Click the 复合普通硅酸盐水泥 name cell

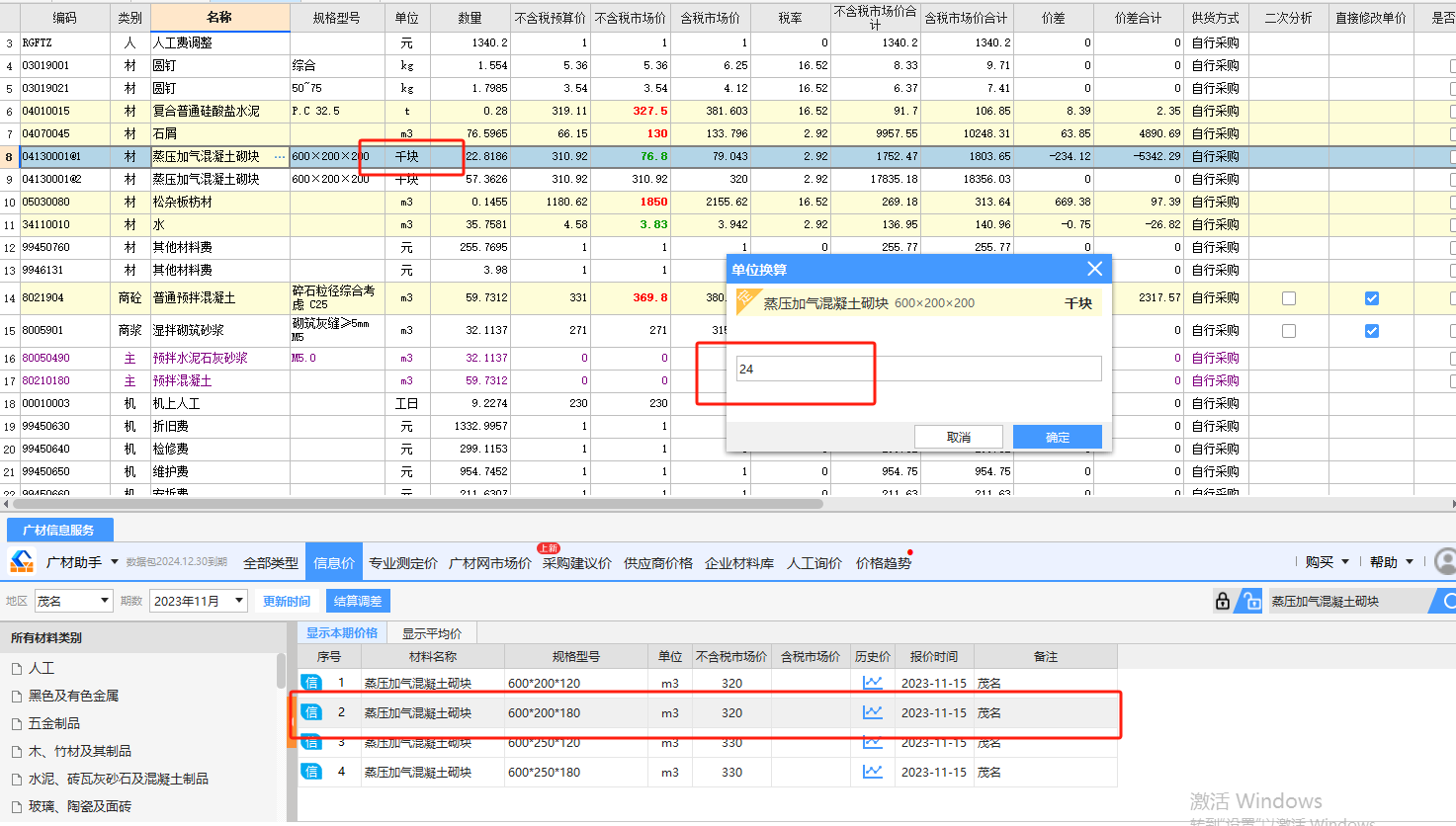pyautogui.click(x=219, y=111)
